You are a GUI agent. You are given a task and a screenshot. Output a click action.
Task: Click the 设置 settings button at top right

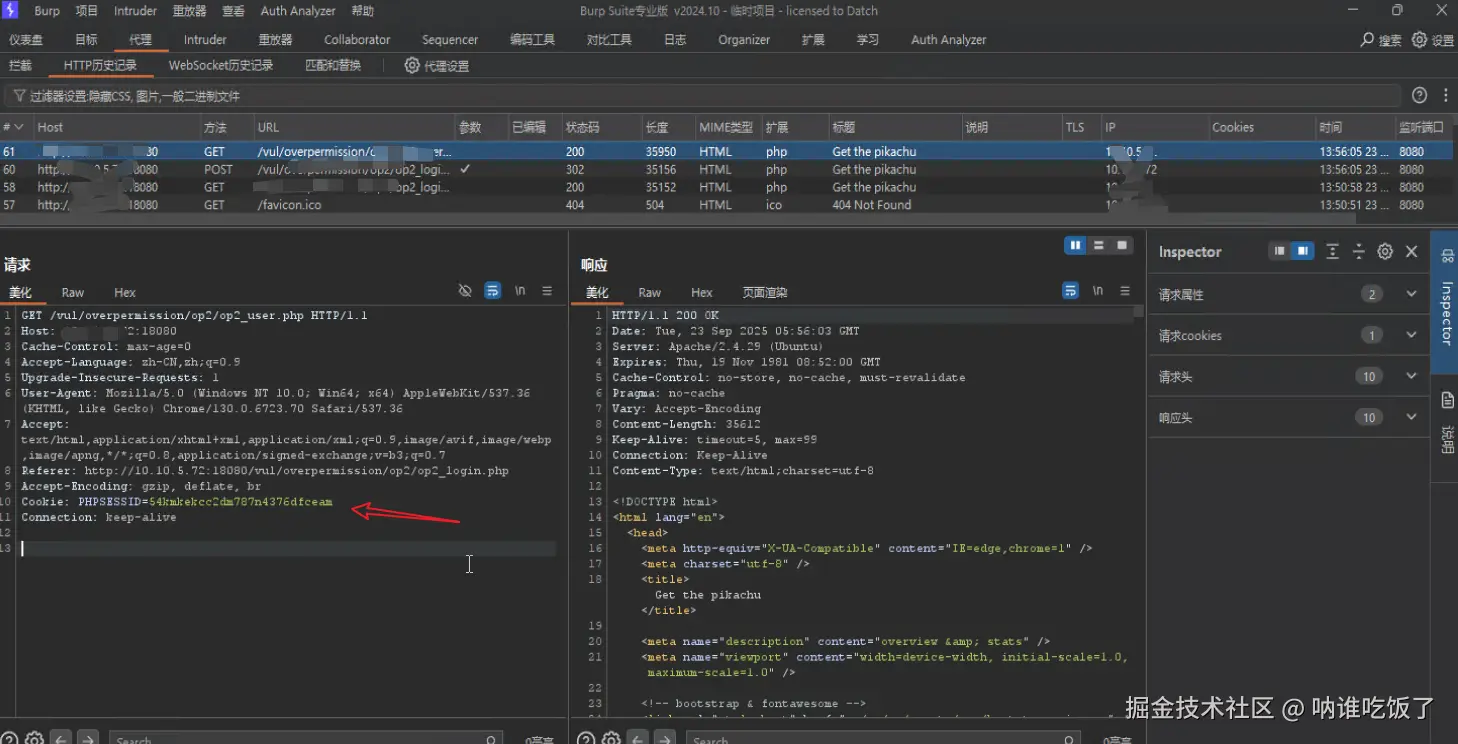point(1432,40)
